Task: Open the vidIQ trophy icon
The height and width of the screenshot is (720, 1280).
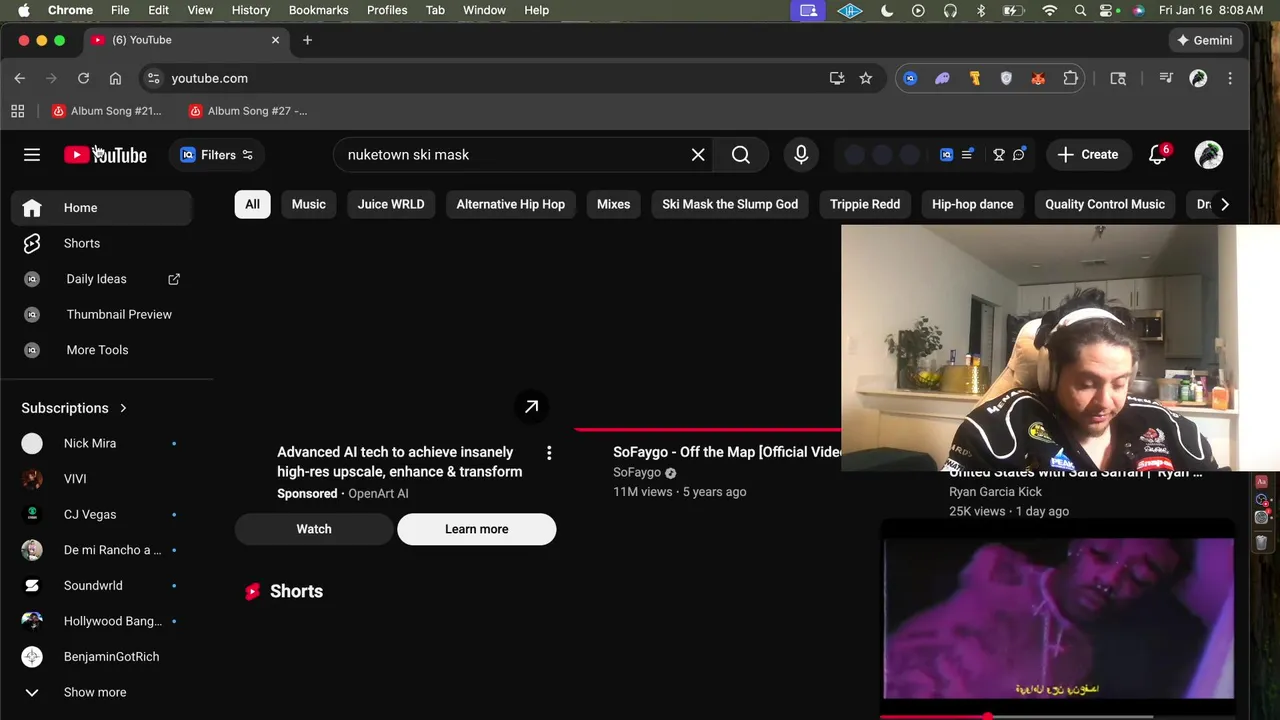Action: [x=998, y=155]
